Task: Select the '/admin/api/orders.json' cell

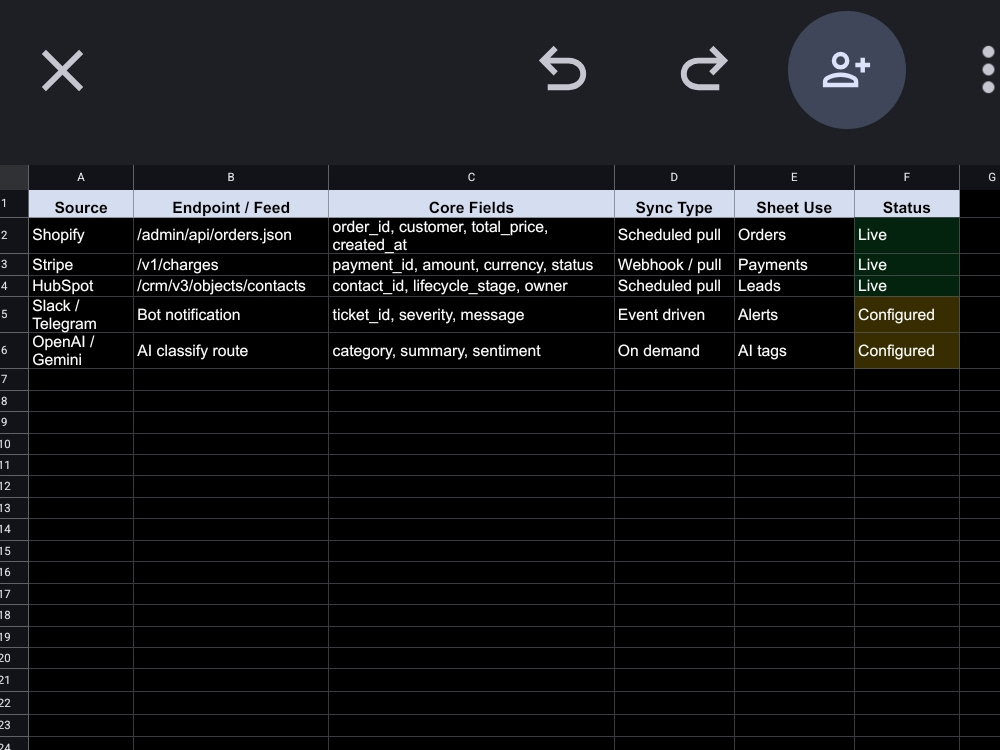Action: [x=231, y=235]
